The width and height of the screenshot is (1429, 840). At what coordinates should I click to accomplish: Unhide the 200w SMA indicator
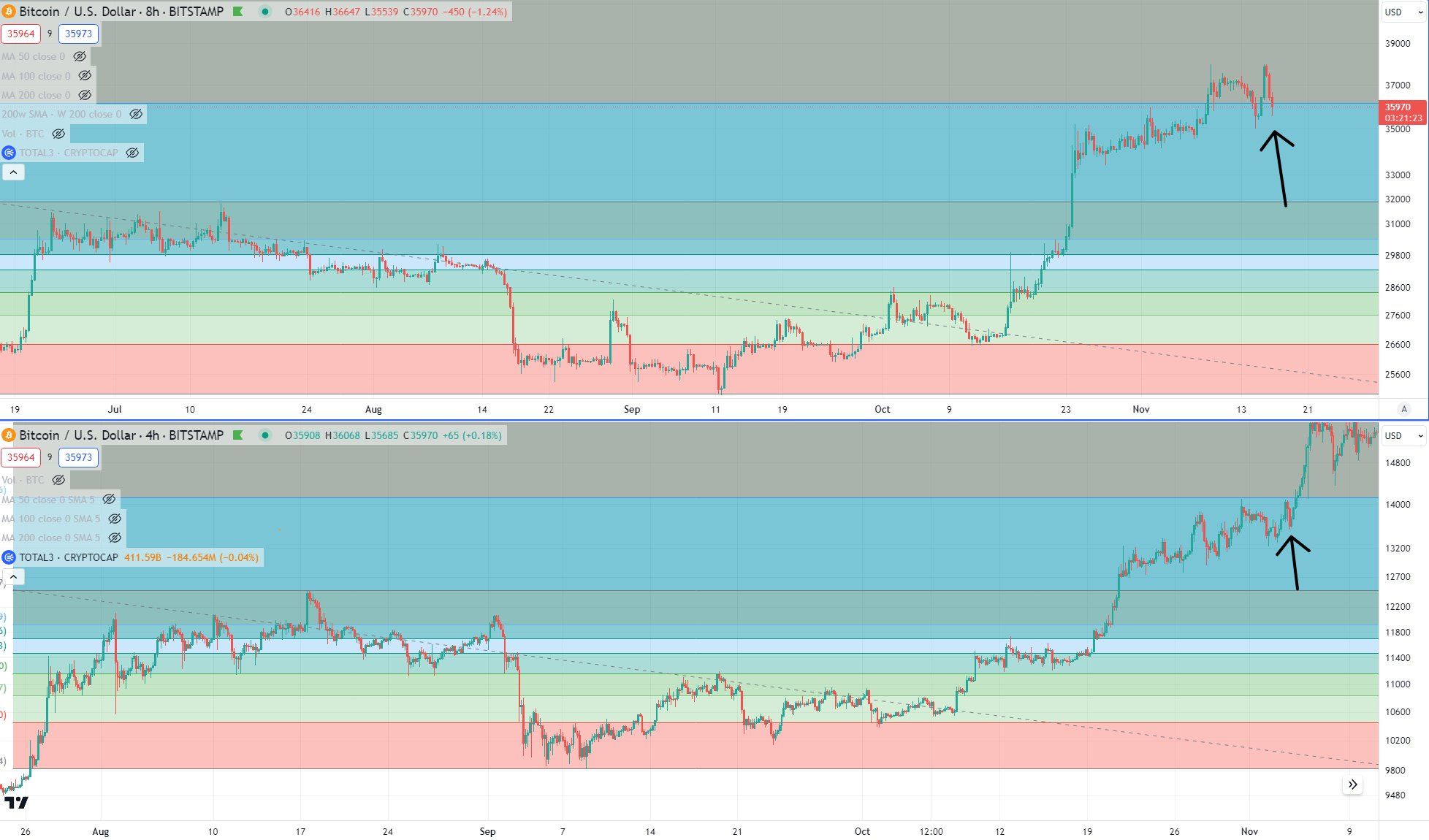(x=136, y=114)
